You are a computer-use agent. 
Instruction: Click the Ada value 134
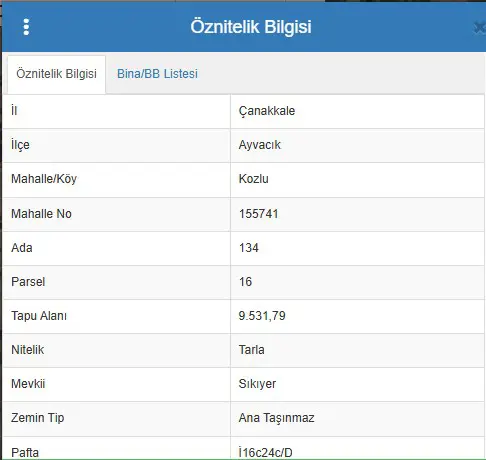249,248
